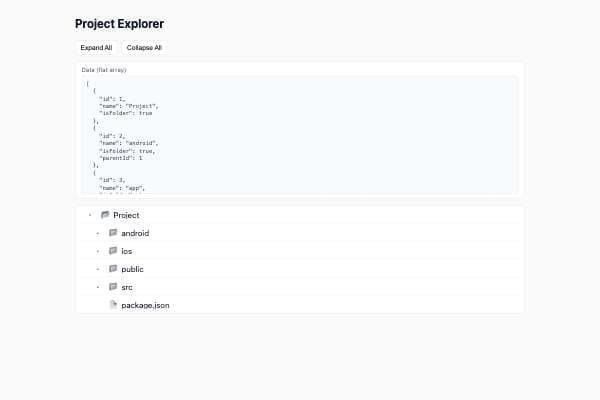Select the package.json file label
Screen dimensions: 600x400
tap(145, 305)
